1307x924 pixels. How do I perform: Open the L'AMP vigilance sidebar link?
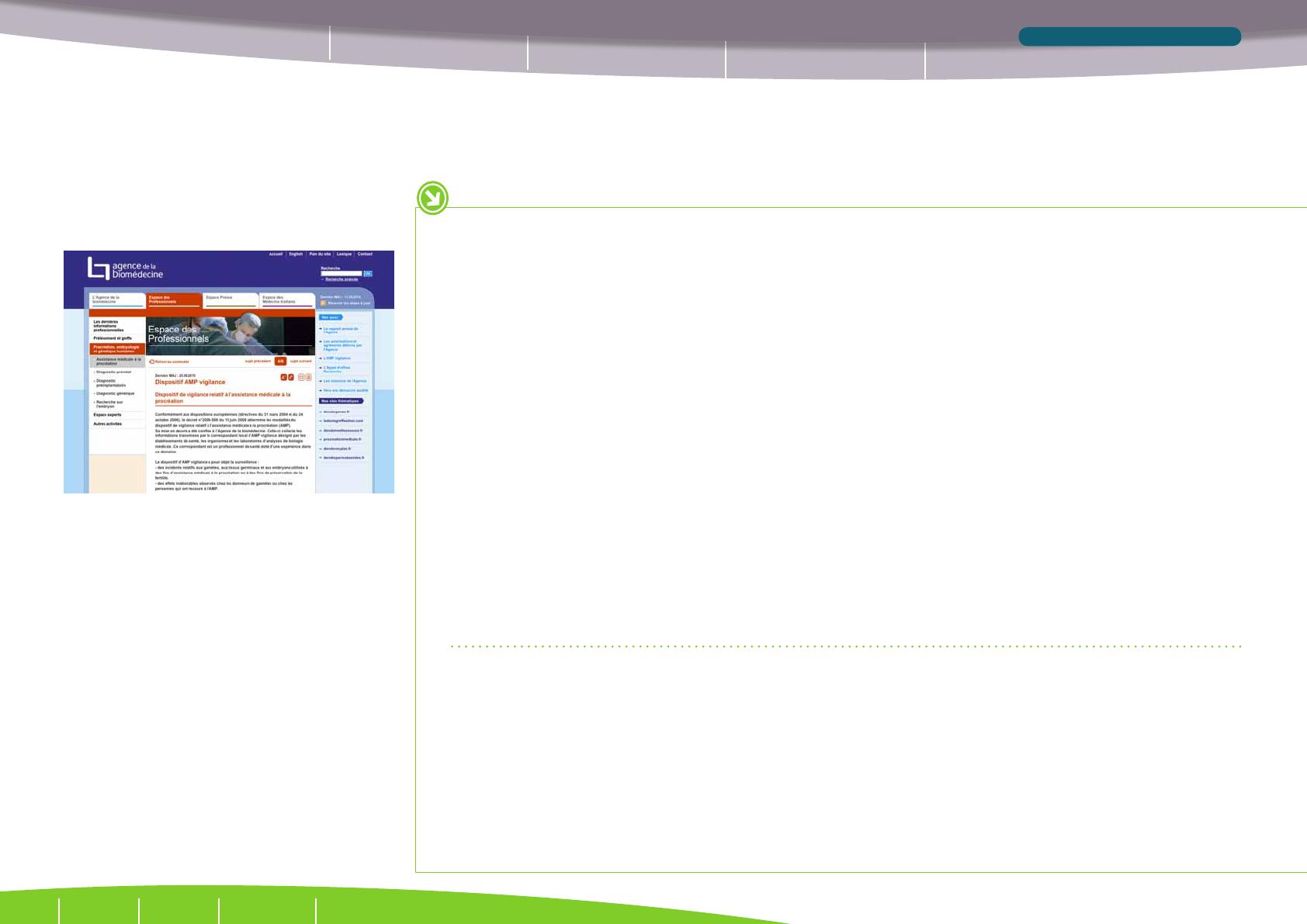pyautogui.click(x=338, y=358)
